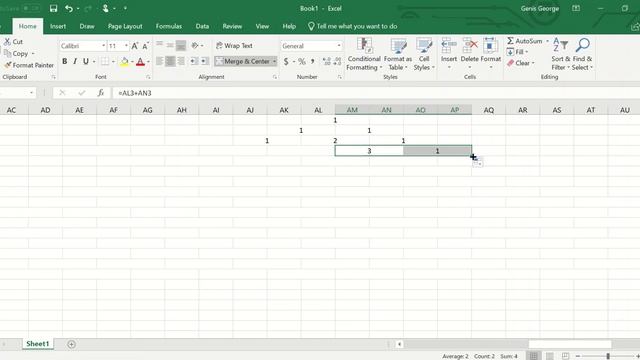Screen dimensions: 640x360
Task: Switch to the Insert ribbon tab
Action: (x=58, y=26)
